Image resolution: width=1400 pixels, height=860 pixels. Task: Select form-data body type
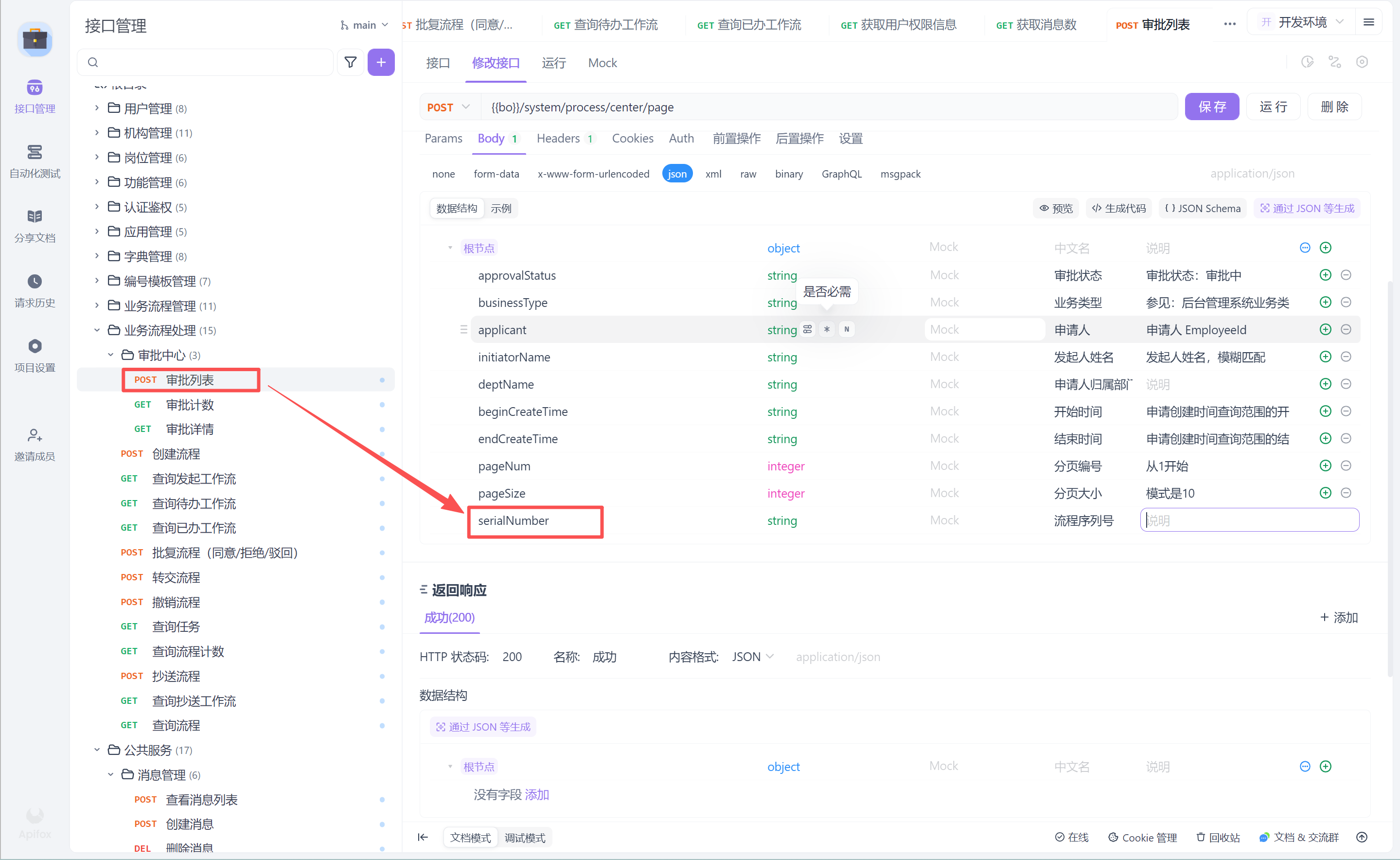point(496,174)
